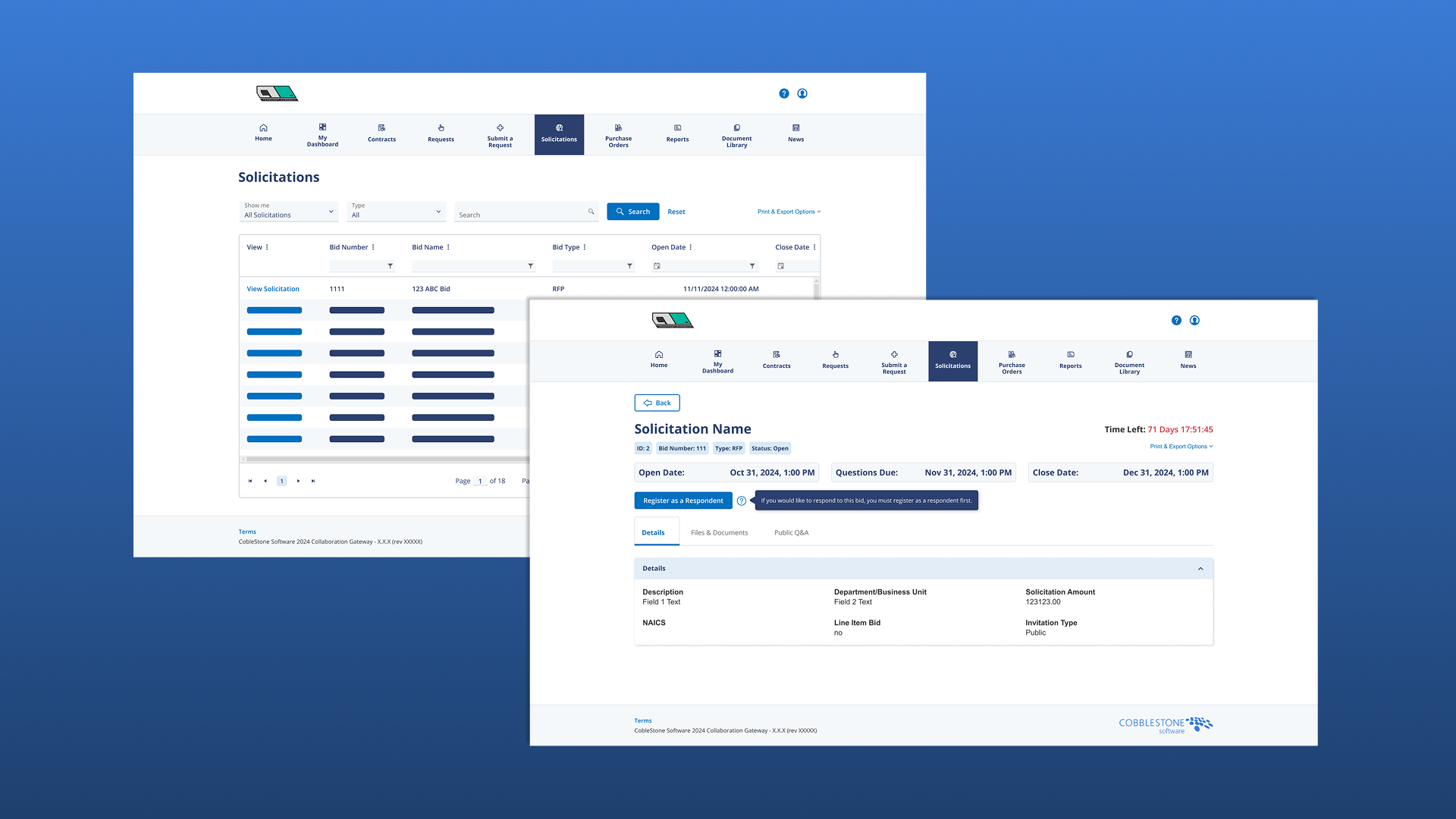Open Bid Number column options menu
1456x819 pixels.
[373, 247]
